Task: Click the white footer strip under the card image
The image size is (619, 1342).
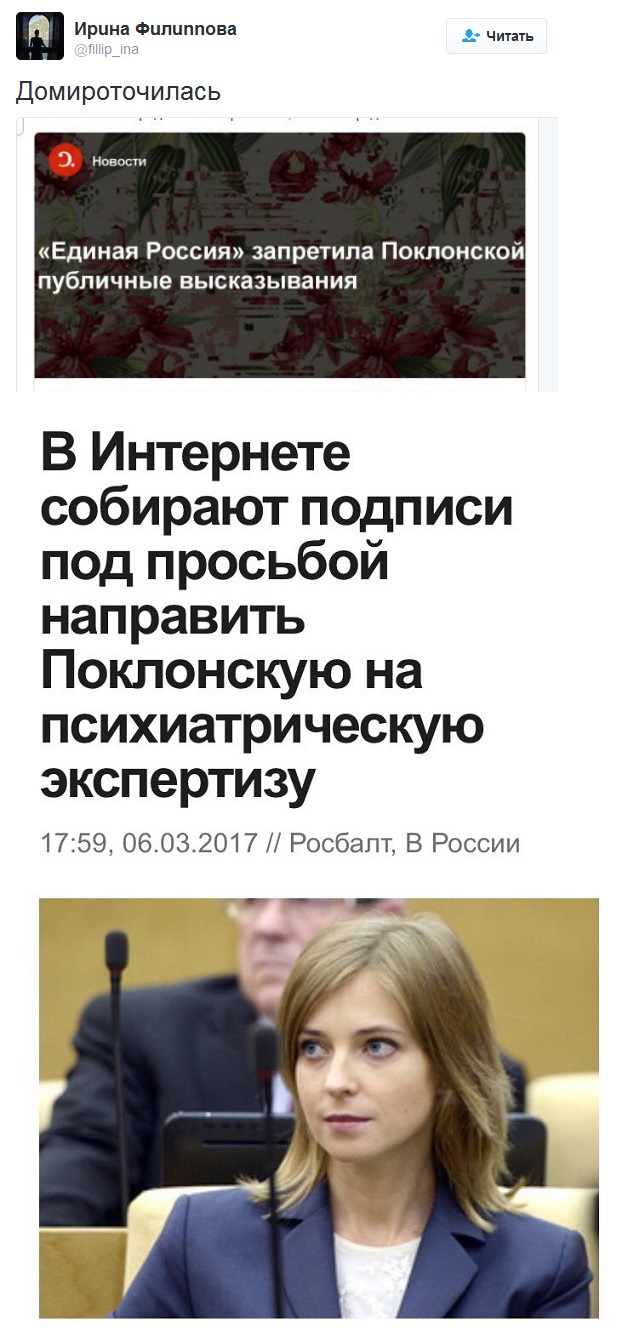Action: point(280,384)
